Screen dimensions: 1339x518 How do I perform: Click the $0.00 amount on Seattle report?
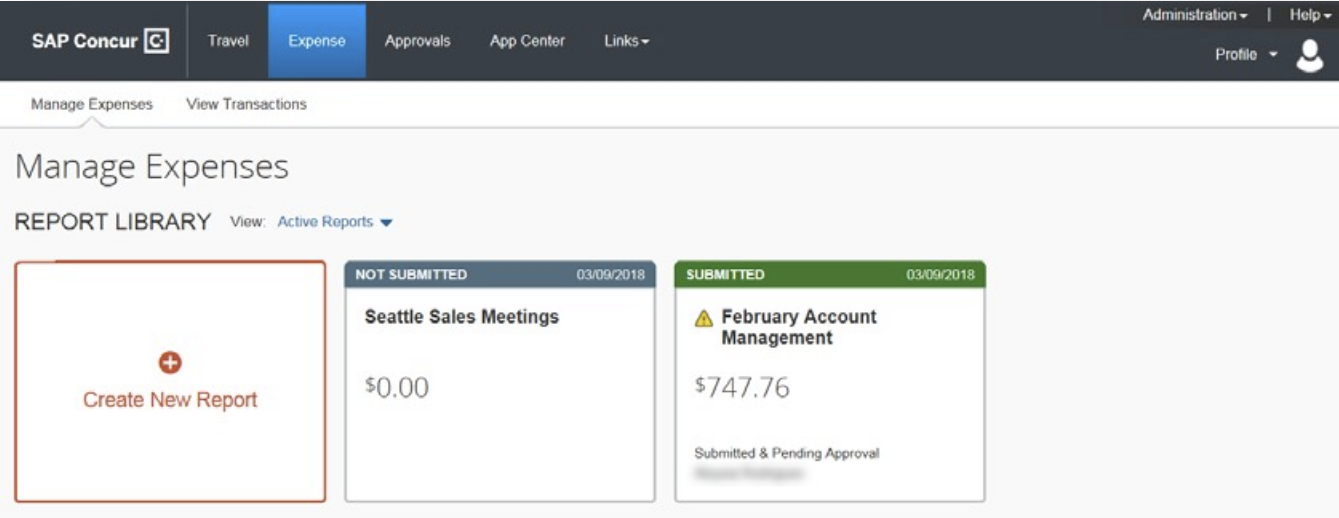point(397,388)
